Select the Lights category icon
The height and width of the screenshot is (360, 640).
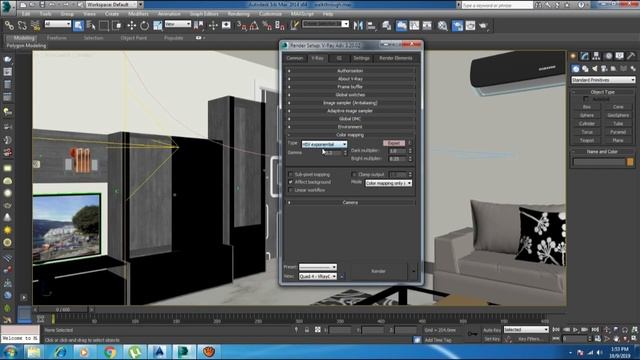595,69
